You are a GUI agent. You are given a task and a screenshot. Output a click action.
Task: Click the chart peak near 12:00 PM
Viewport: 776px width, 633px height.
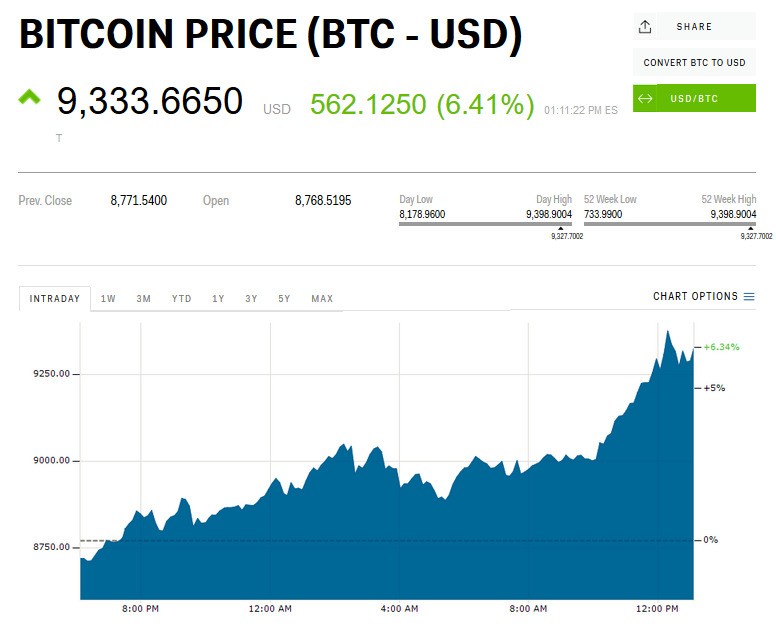668,332
